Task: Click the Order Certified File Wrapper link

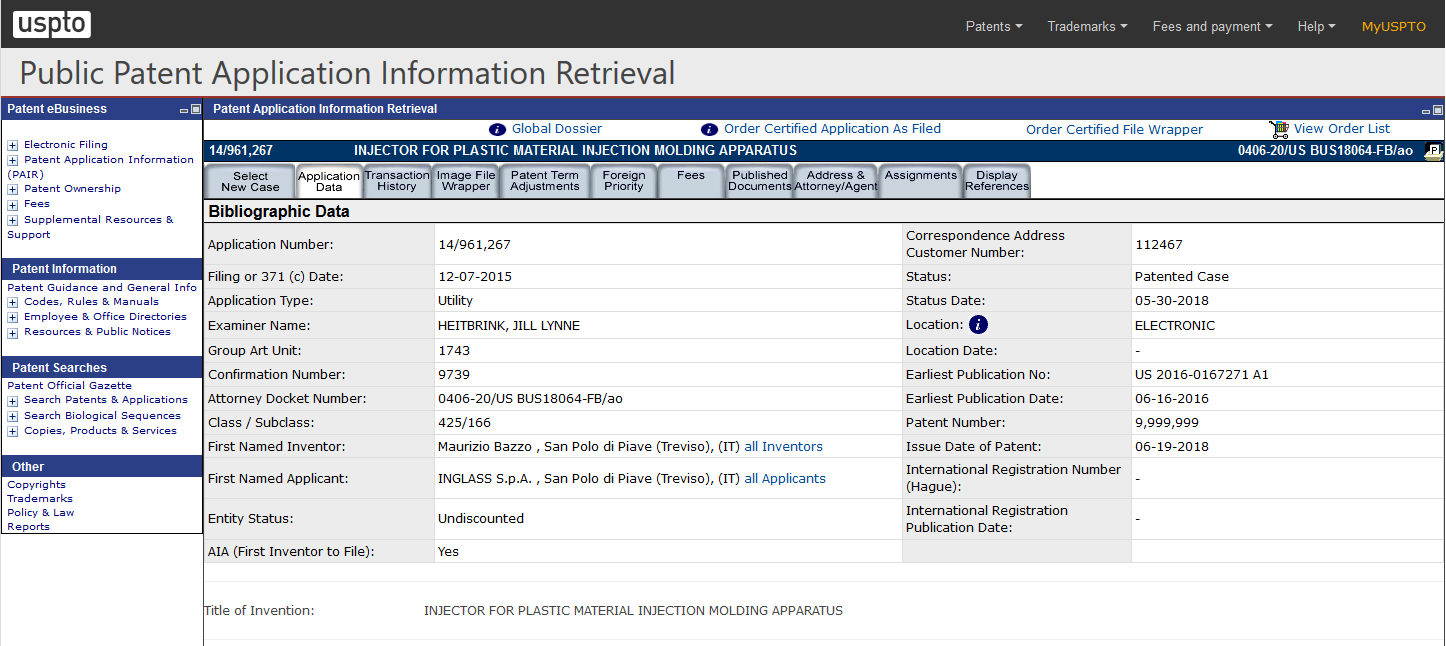Action: [1114, 129]
